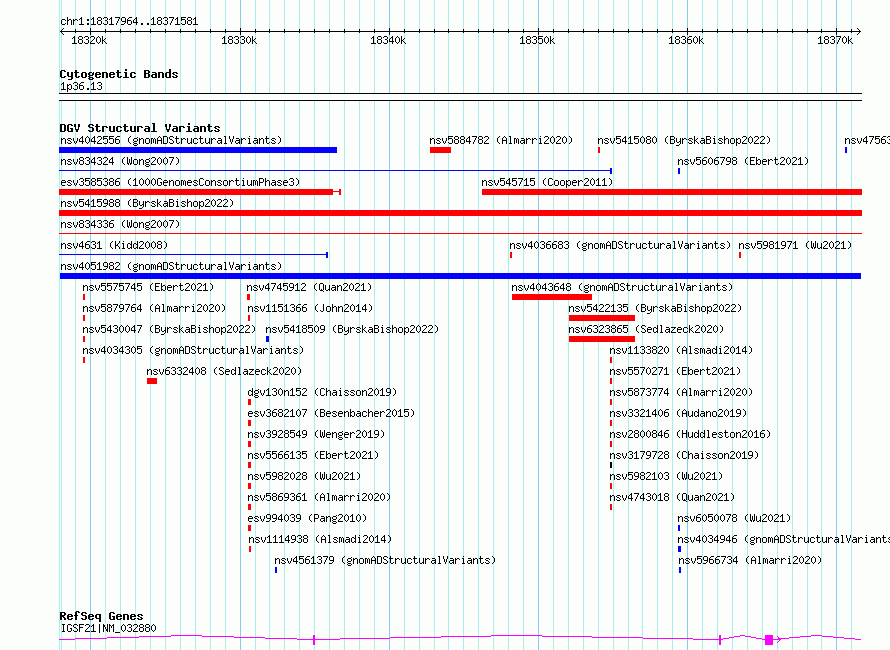Select nsv4051982 (gnomADStructuralVariants) label
The width and height of the screenshot is (890, 650).
[x=171, y=266]
